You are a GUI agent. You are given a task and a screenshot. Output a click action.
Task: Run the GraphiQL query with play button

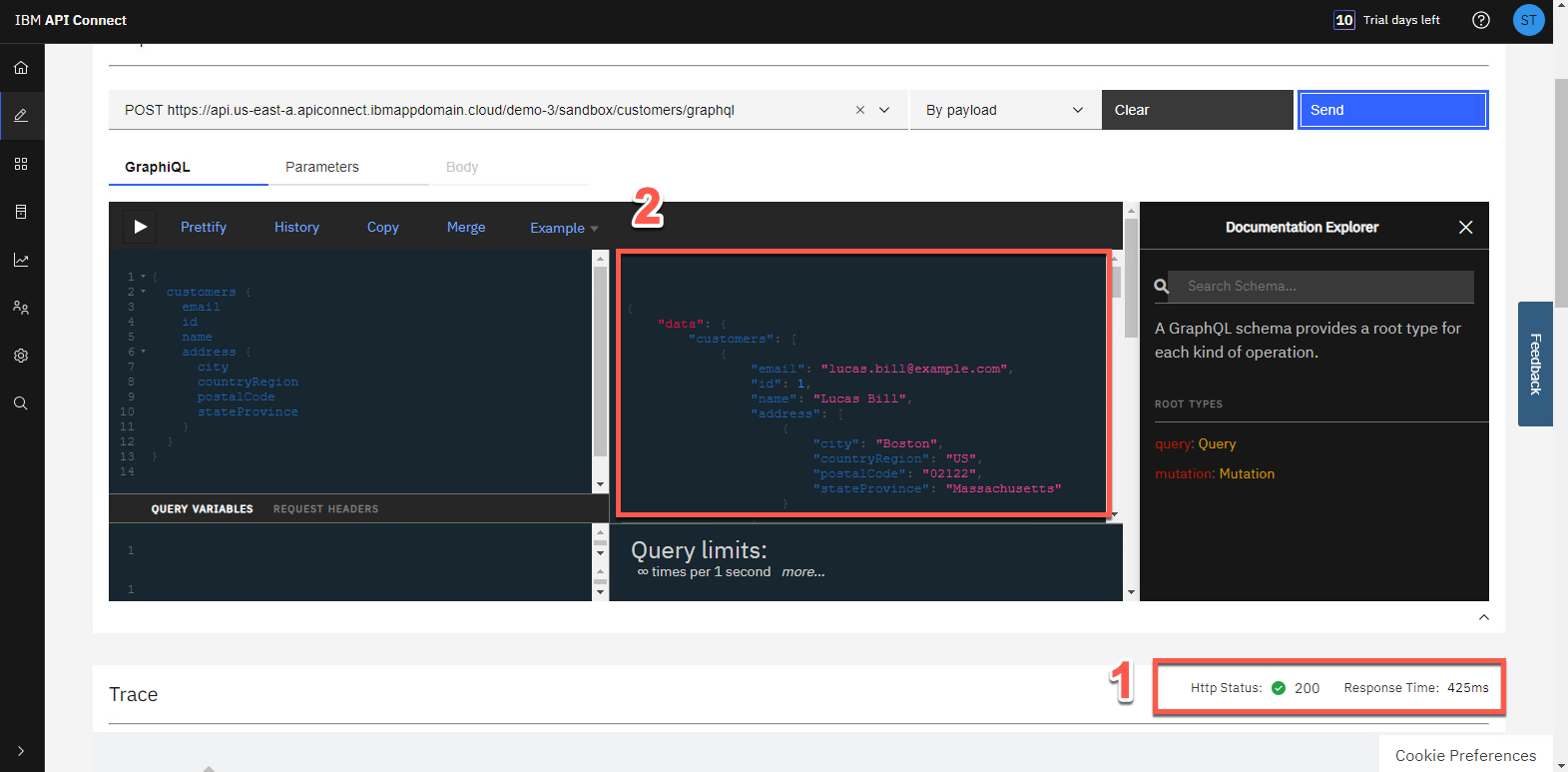(141, 227)
